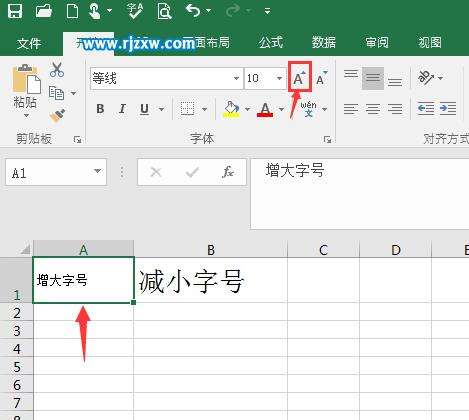Toggle Underline formatting
Screen dimensions: 469x420
pos(144,109)
